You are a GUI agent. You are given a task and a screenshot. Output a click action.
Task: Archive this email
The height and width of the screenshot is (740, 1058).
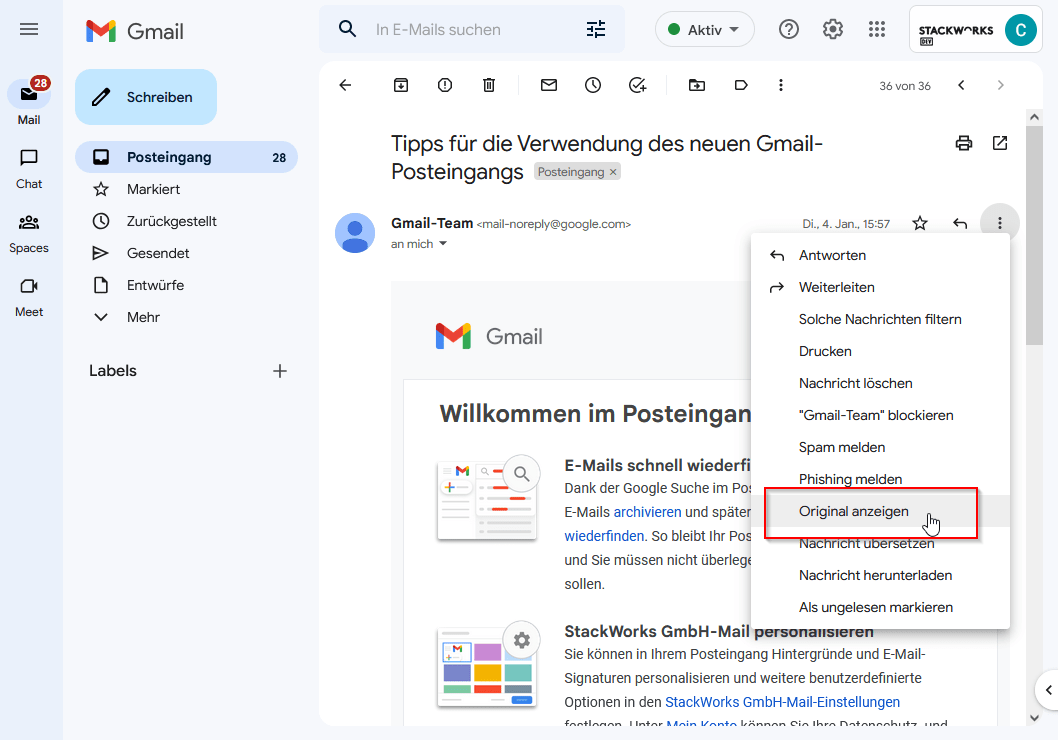(x=401, y=85)
